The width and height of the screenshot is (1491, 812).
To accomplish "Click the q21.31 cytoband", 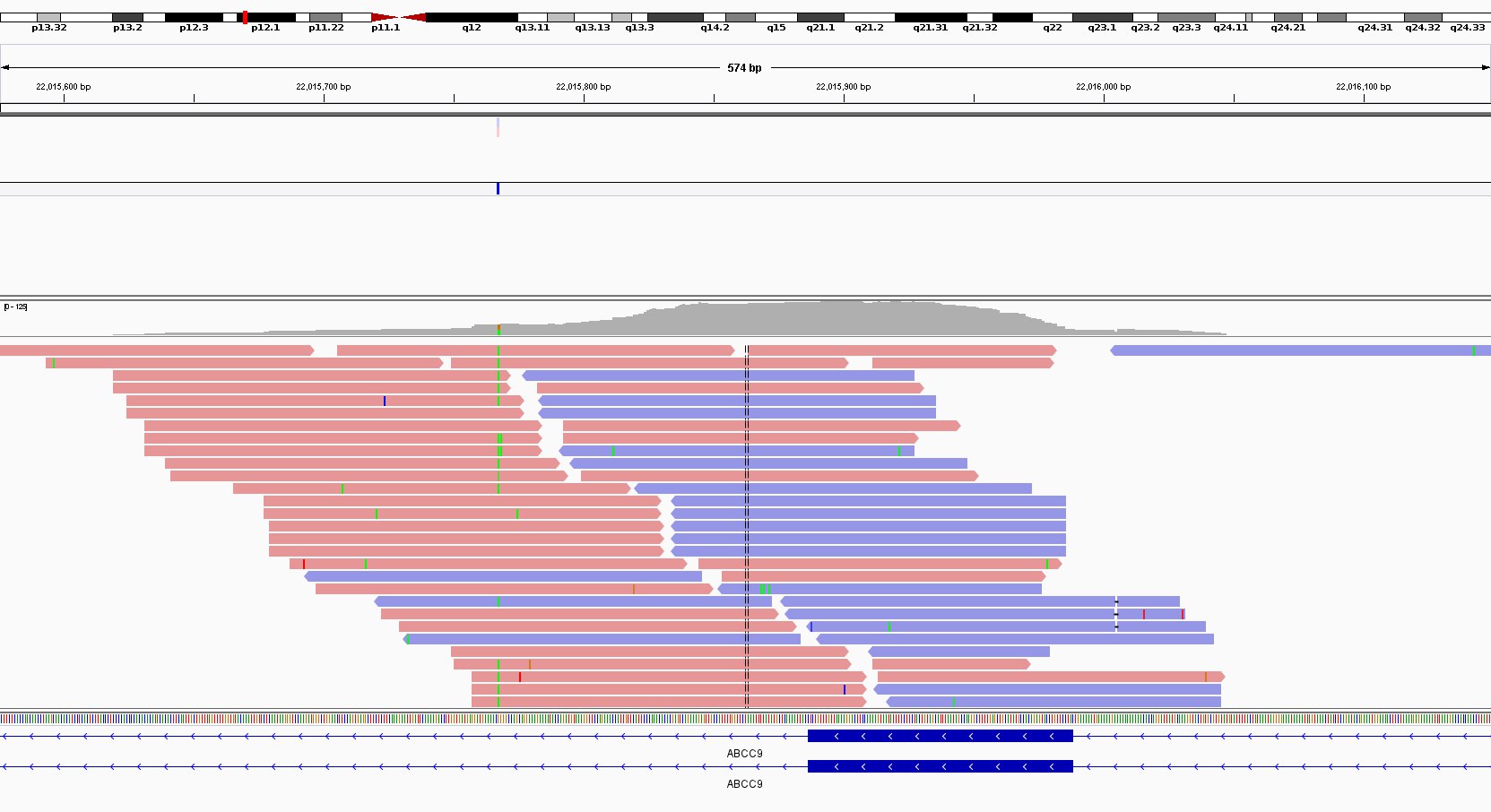I will tap(931, 17).
